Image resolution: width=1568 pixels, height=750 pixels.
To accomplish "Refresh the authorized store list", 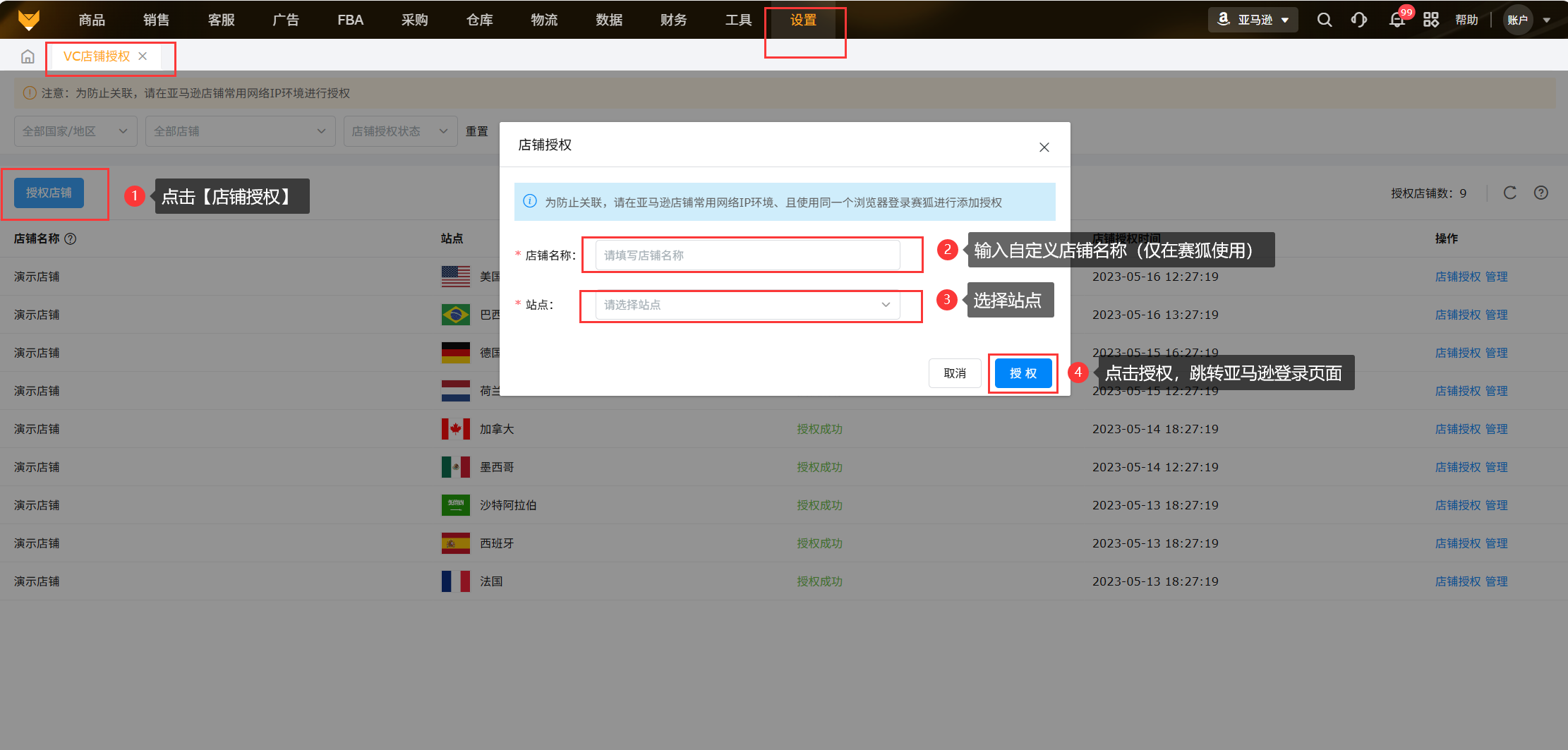I will pyautogui.click(x=1510, y=193).
